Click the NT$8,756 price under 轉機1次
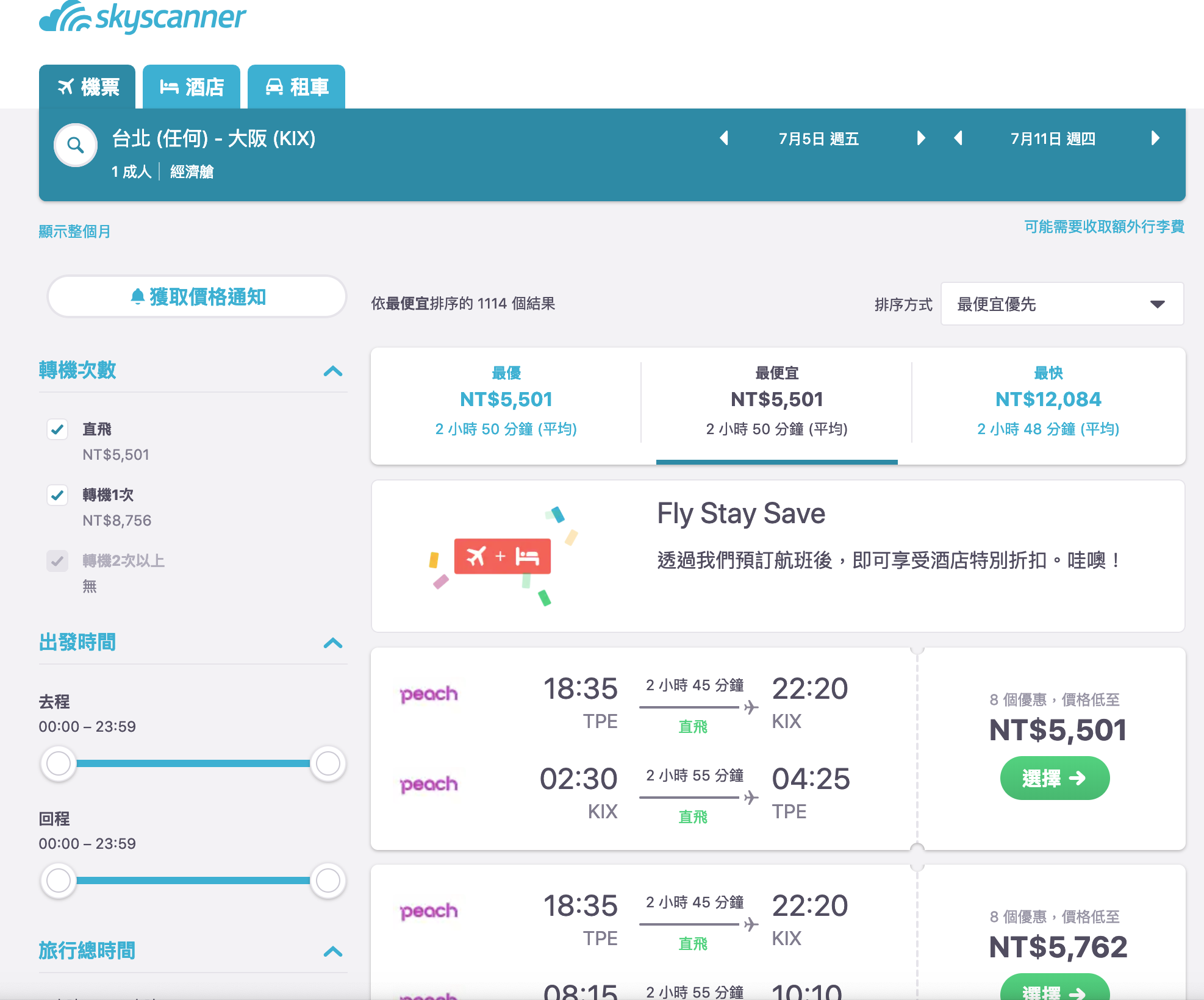Screen dimensions: 1204x1000 (x=117, y=521)
